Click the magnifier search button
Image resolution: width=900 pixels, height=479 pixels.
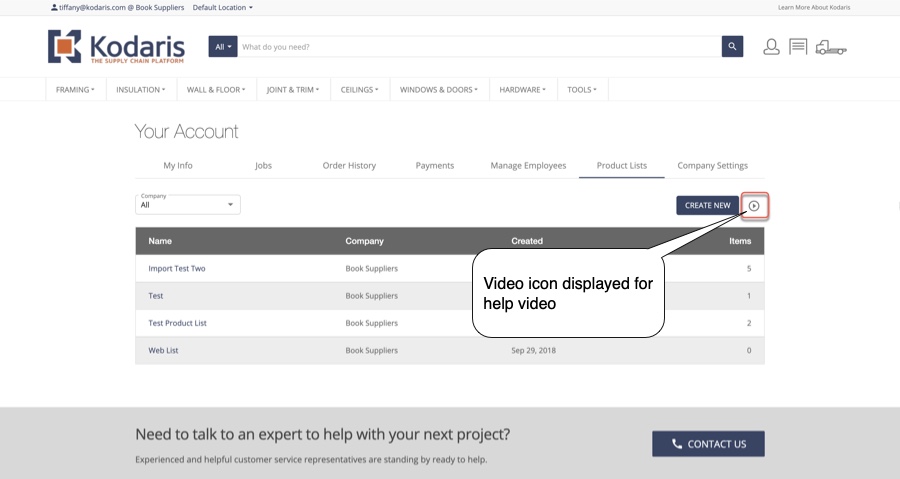click(x=732, y=46)
